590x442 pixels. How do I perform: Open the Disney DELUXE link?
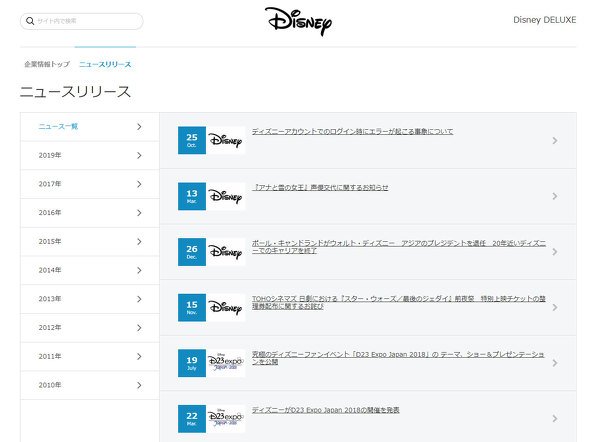point(544,20)
